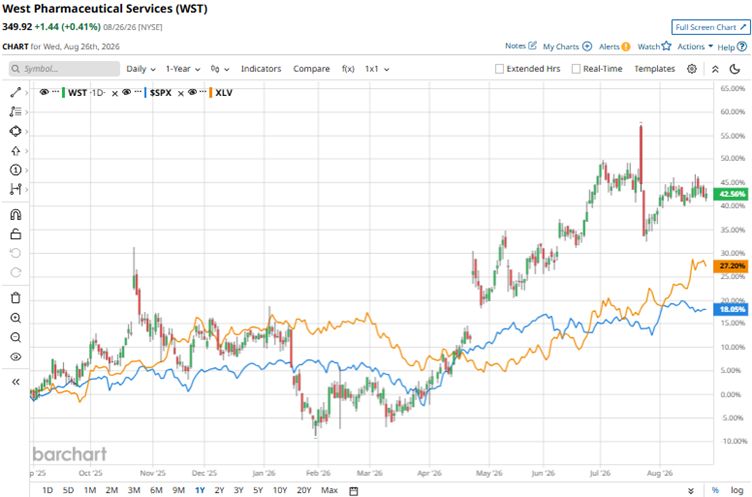
Task: Select the 6M time range tab
Action: (x=156, y=490)
